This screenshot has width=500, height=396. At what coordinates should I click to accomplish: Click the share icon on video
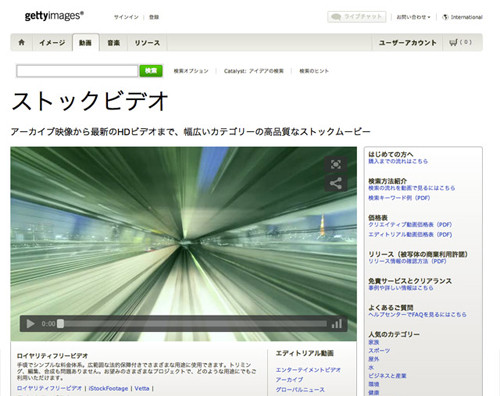pyautogui.click(x=336, y=183)
